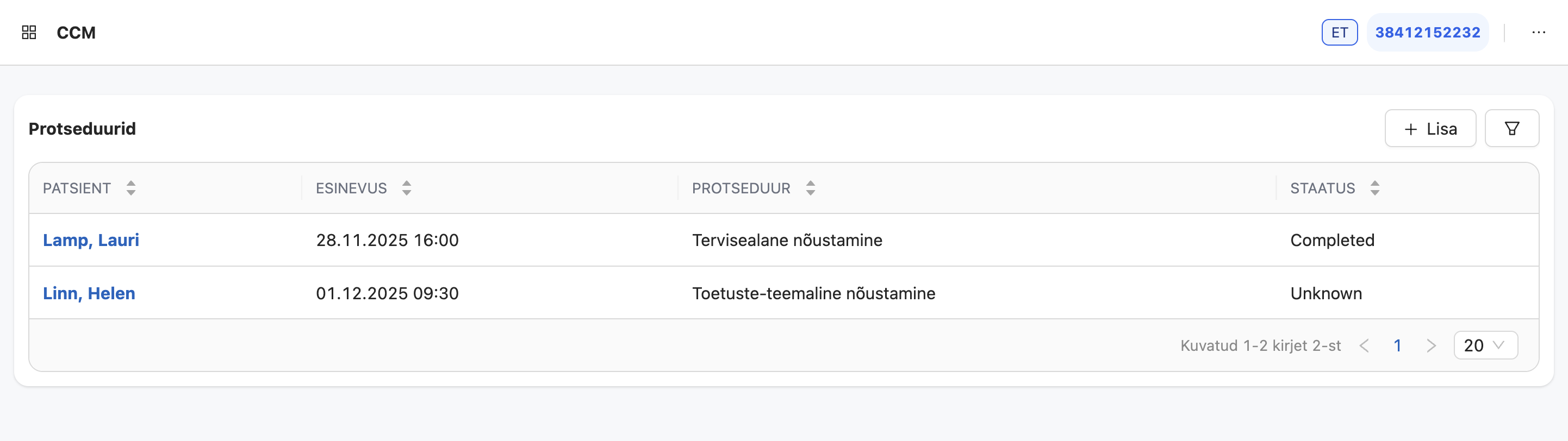Sort entries by STAATUS
1568x441 pixels.
(1374, 188)
